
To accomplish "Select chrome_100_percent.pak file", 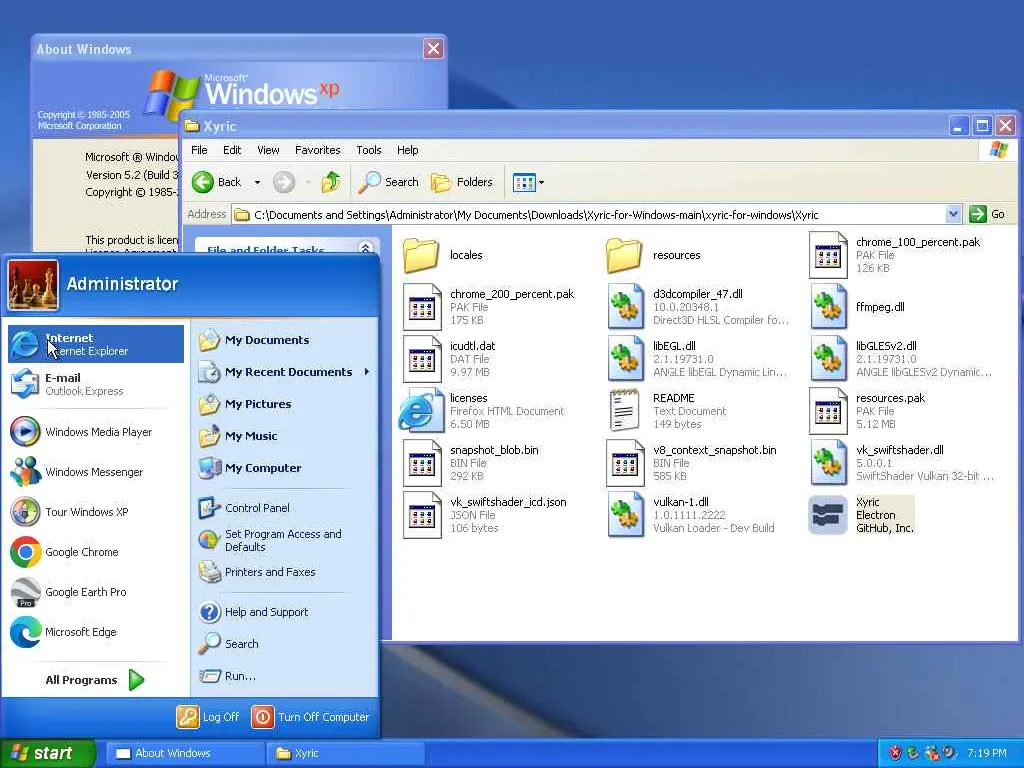I will pos(895,255).
